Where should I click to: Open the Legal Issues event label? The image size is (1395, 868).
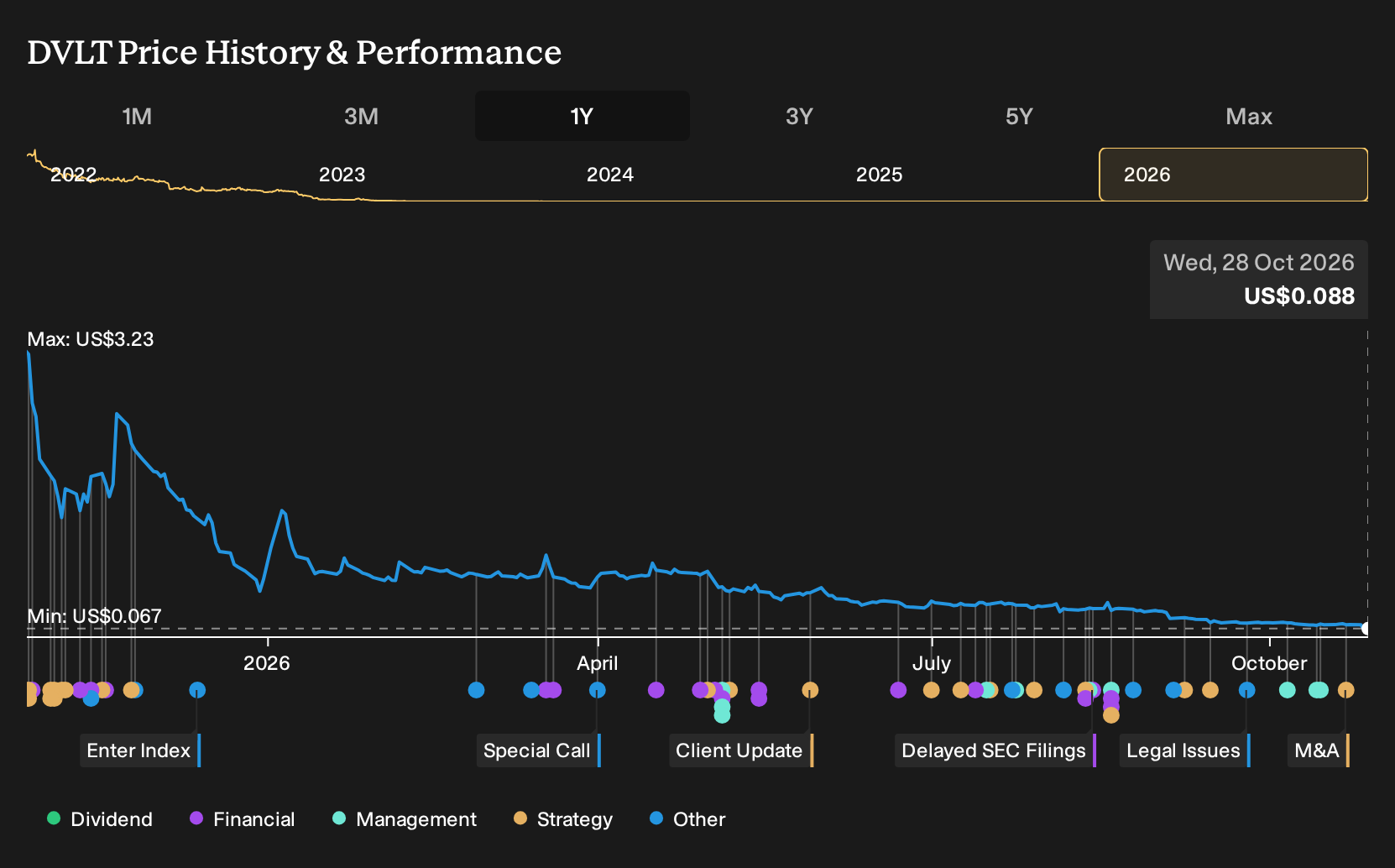1184,750
